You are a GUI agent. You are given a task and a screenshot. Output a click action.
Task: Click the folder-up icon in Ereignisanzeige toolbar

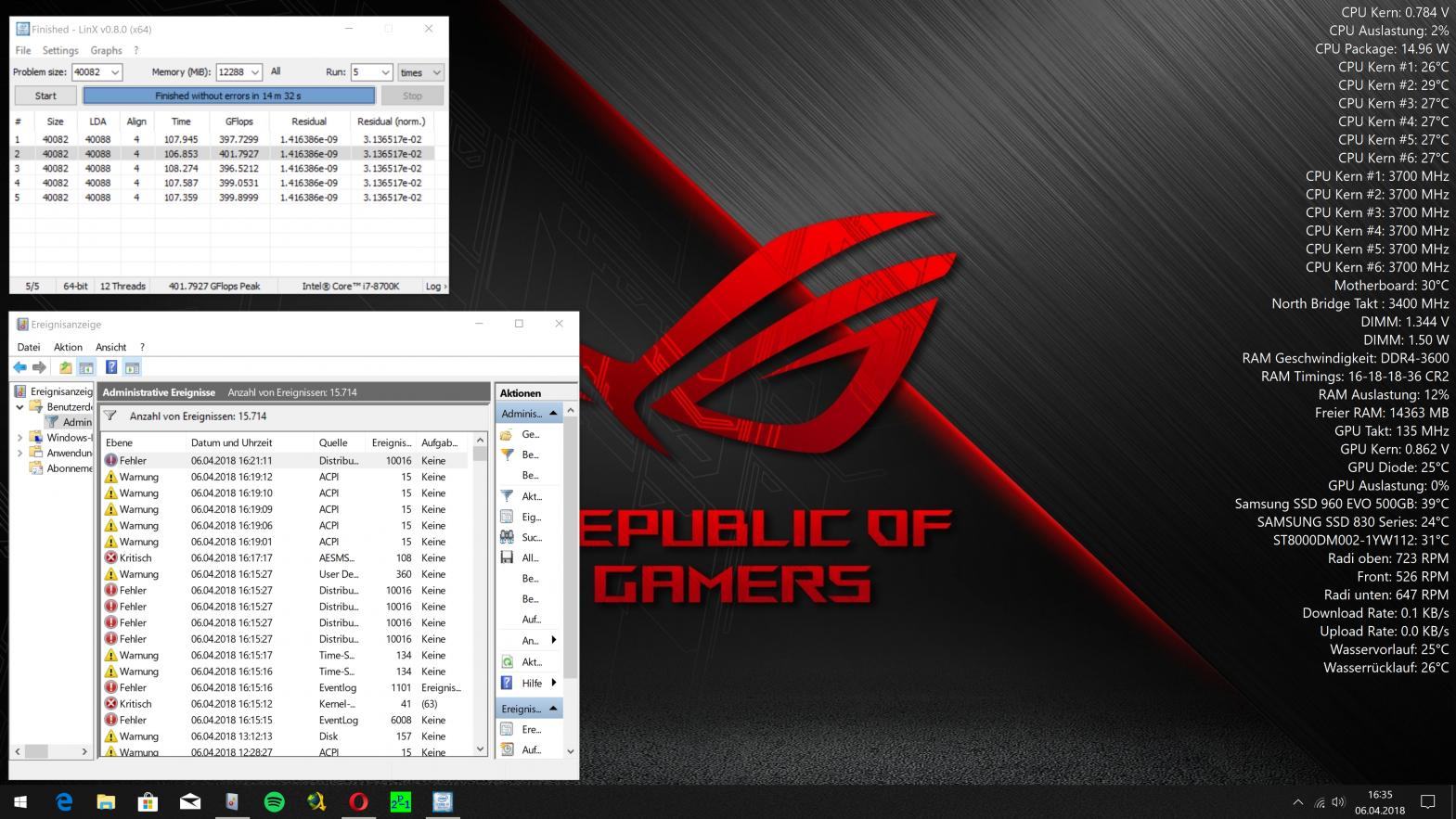tap(66, 367)
